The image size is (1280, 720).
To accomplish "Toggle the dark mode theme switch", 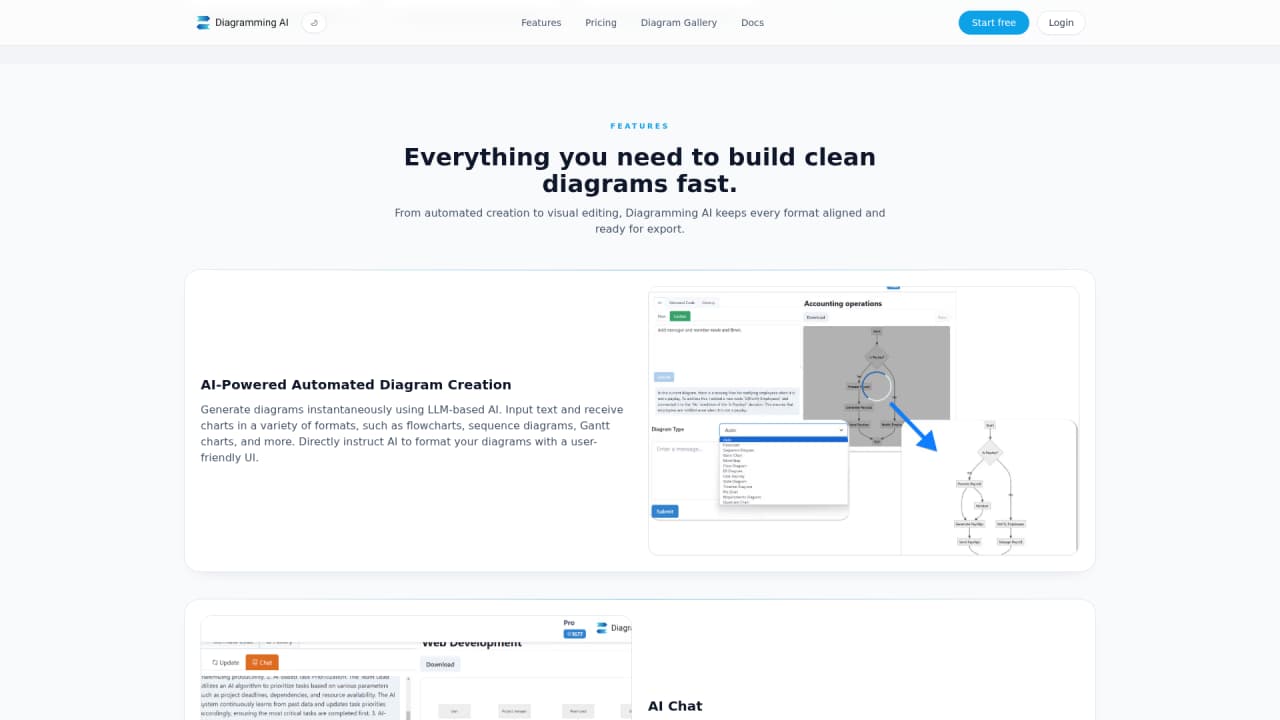I will (314, 23).
